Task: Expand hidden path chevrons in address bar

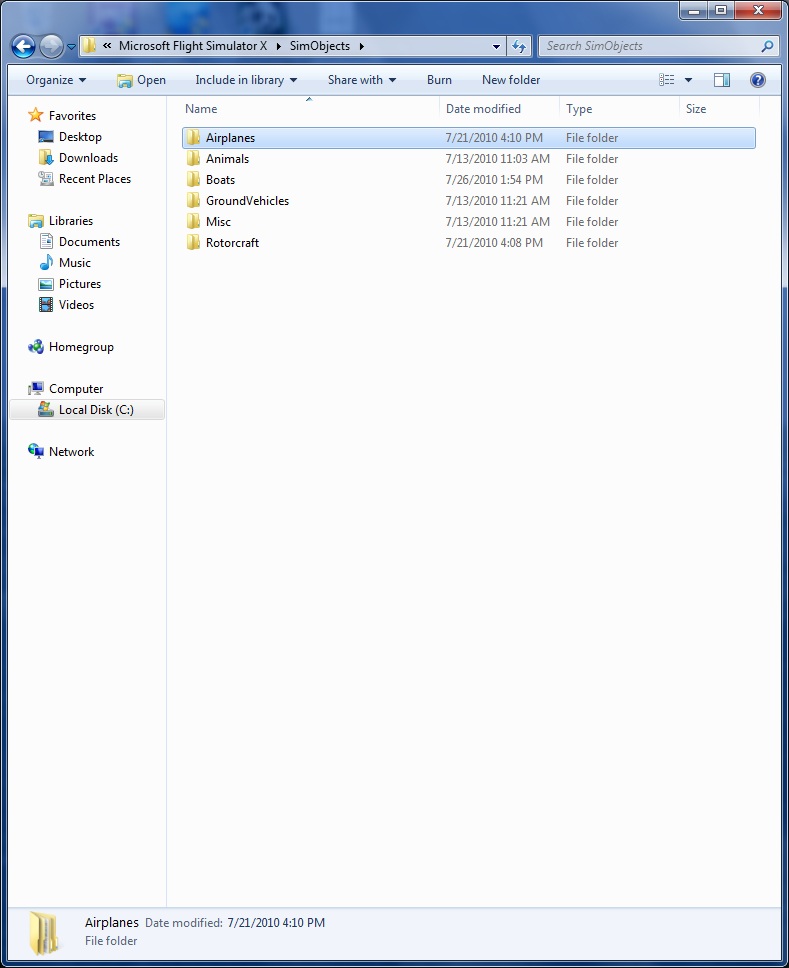Action: click(x=107, y=46)
